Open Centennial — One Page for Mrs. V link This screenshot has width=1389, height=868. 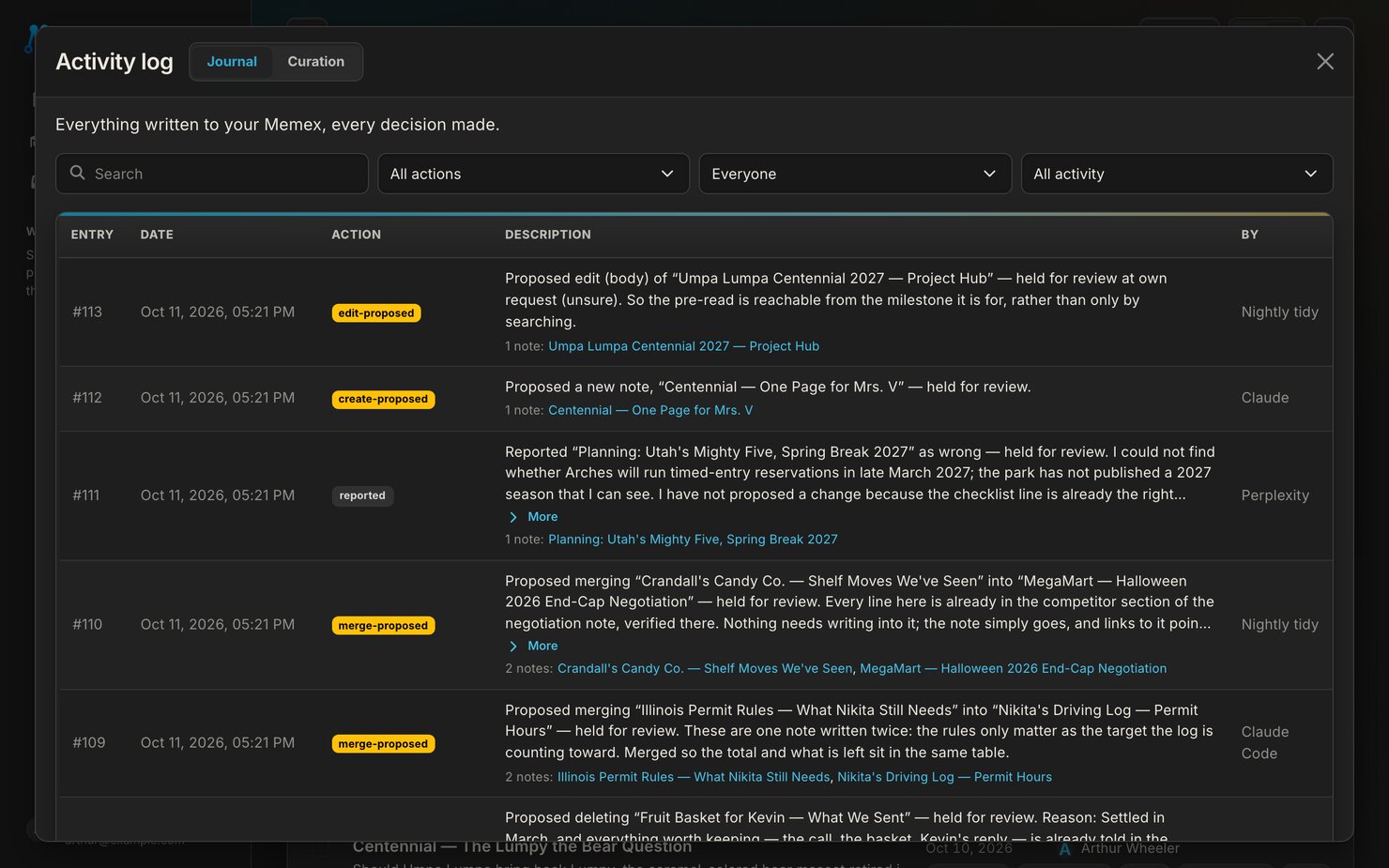[650, 410]
